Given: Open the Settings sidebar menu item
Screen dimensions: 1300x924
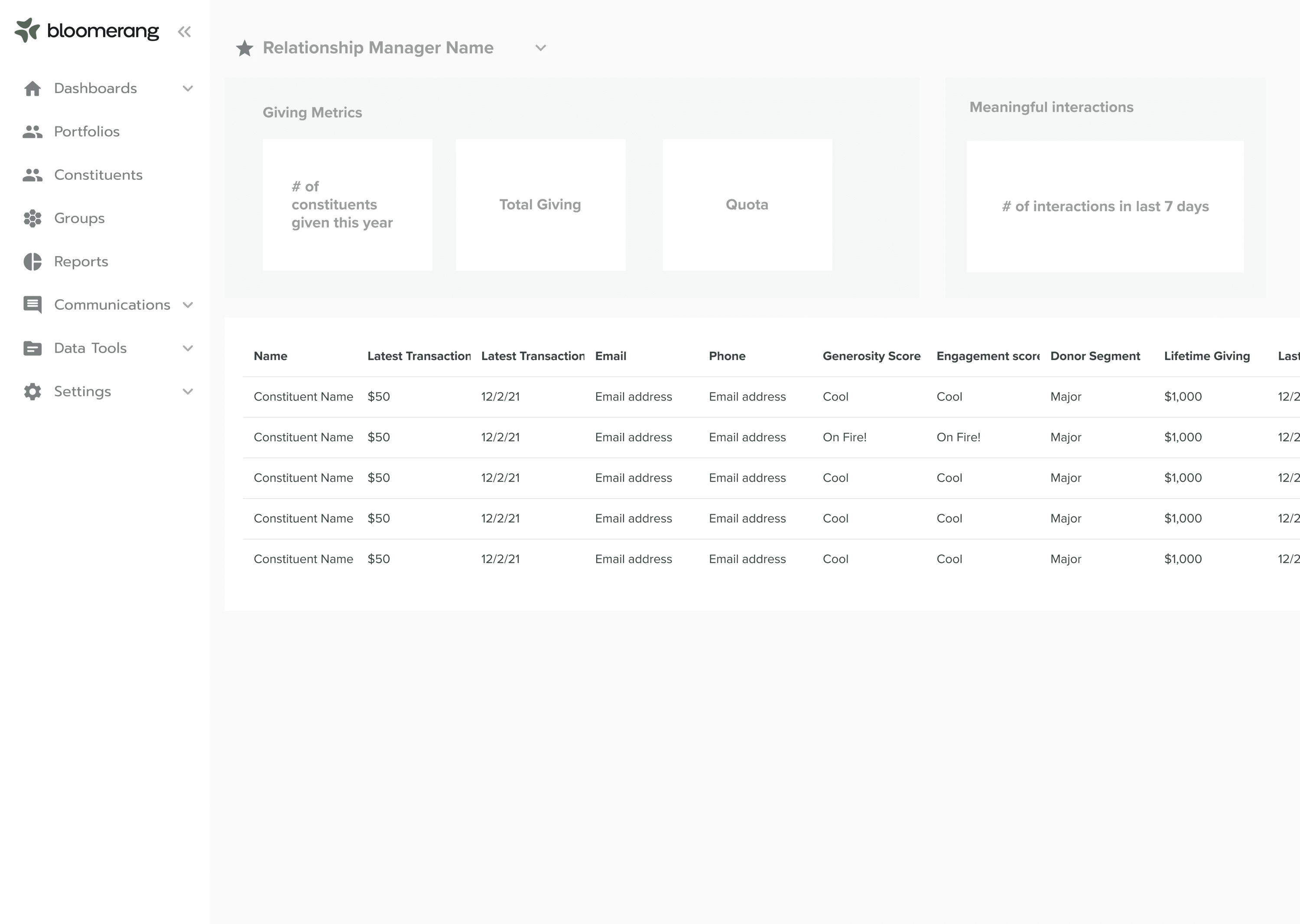Looking at the screenshot, I should [82, 392].
